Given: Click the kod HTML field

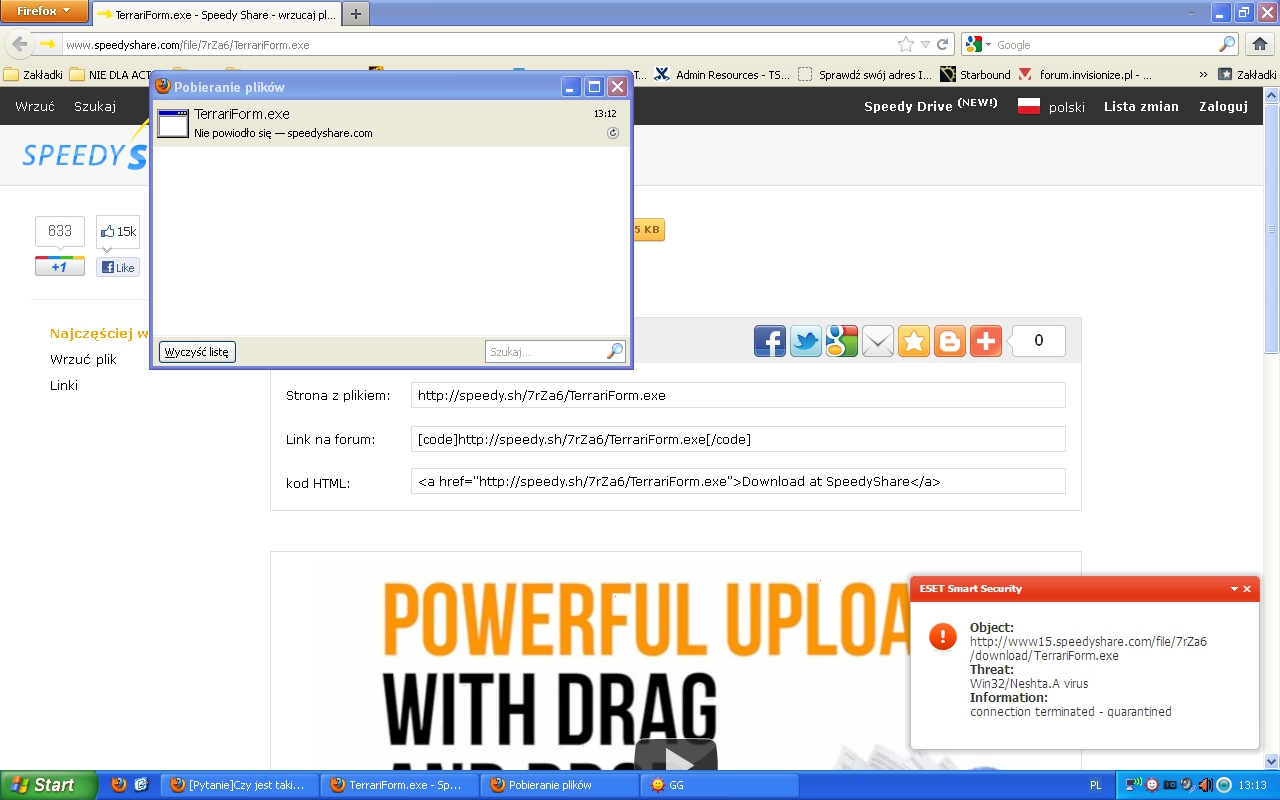Looking at the screenshot, I should [x=738, y=481].
